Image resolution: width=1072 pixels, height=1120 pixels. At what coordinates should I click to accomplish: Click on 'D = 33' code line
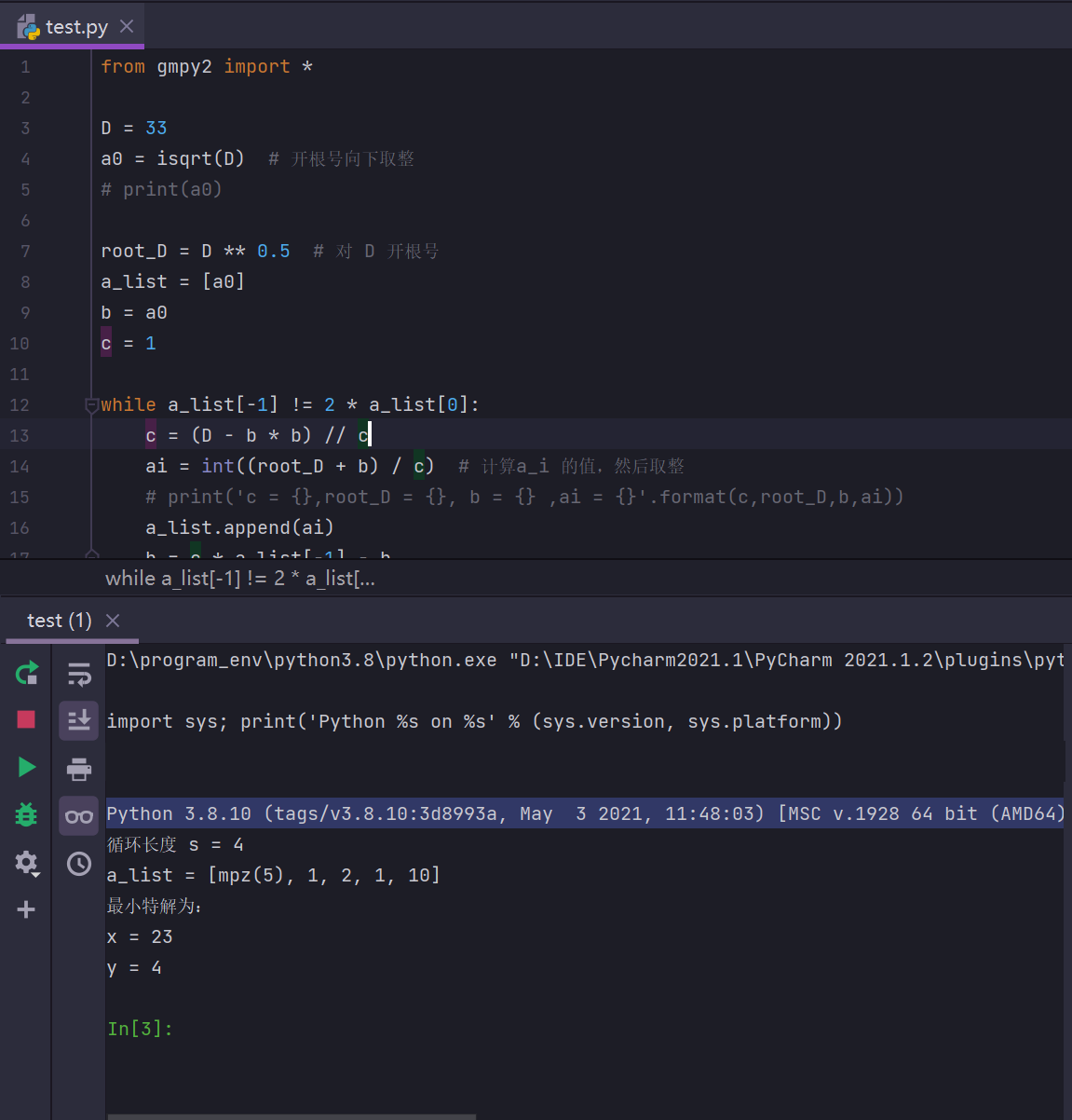tap(134, 128)
